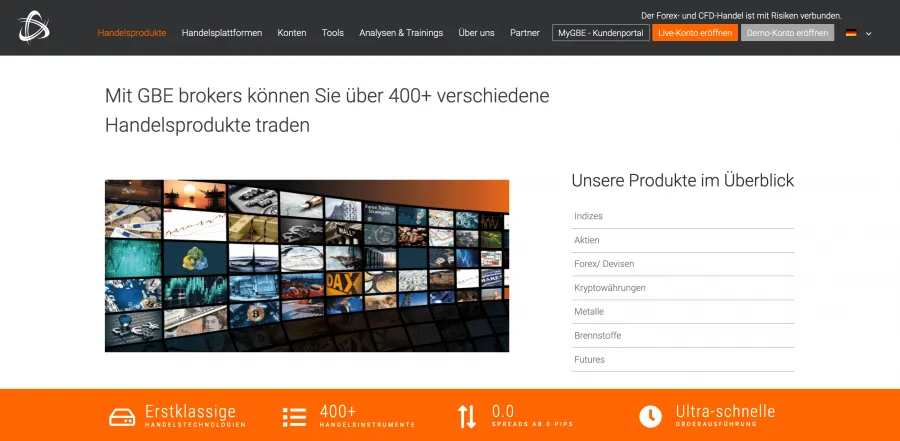Screen dimensions: 900x441
Task: Select Kryptowährungen product link
Action: tap(682, 288)
